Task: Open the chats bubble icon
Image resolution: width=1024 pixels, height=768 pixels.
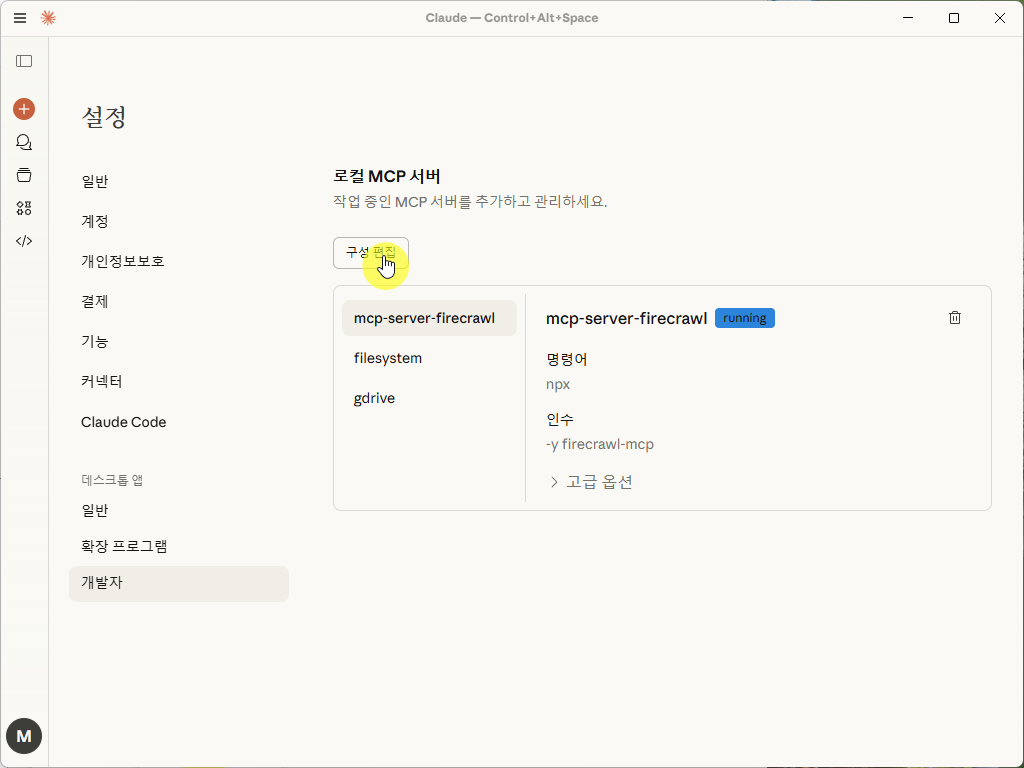Action: pos(24,142)
